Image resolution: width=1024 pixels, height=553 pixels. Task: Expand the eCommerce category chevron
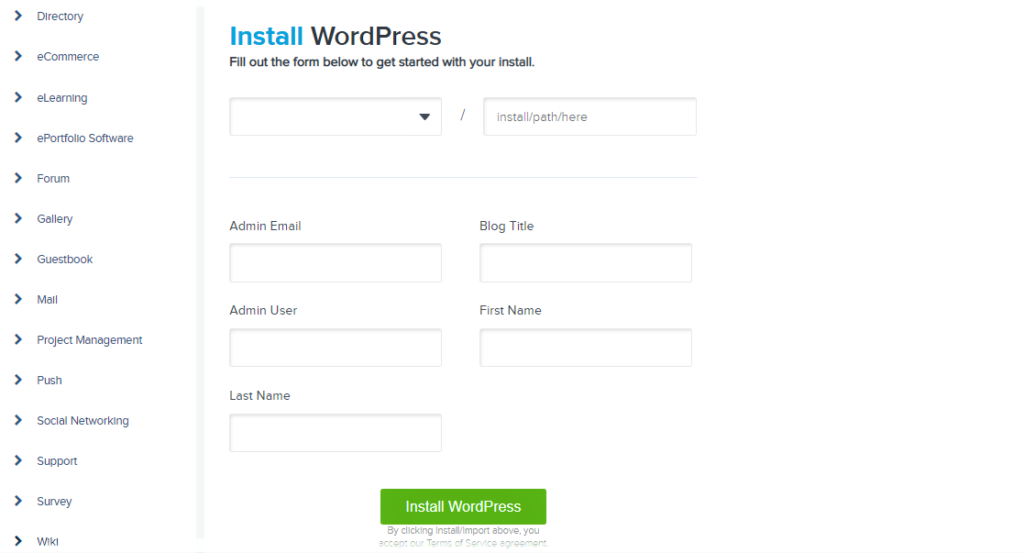[18, 56]
